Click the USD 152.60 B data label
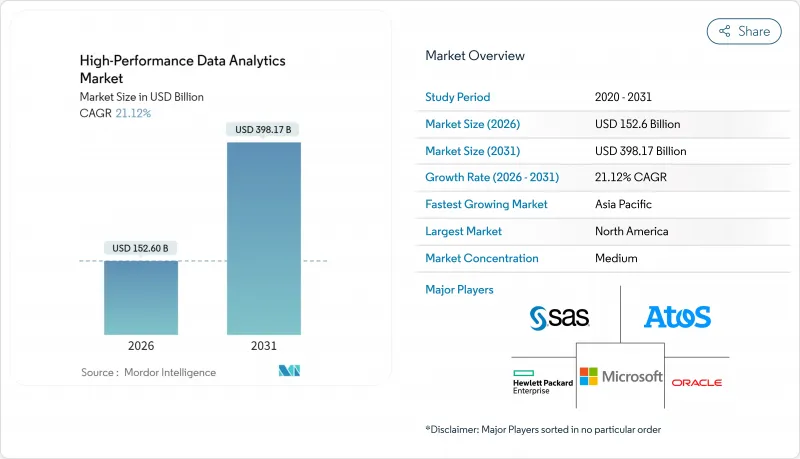The image size is (800, 459). 141,249
